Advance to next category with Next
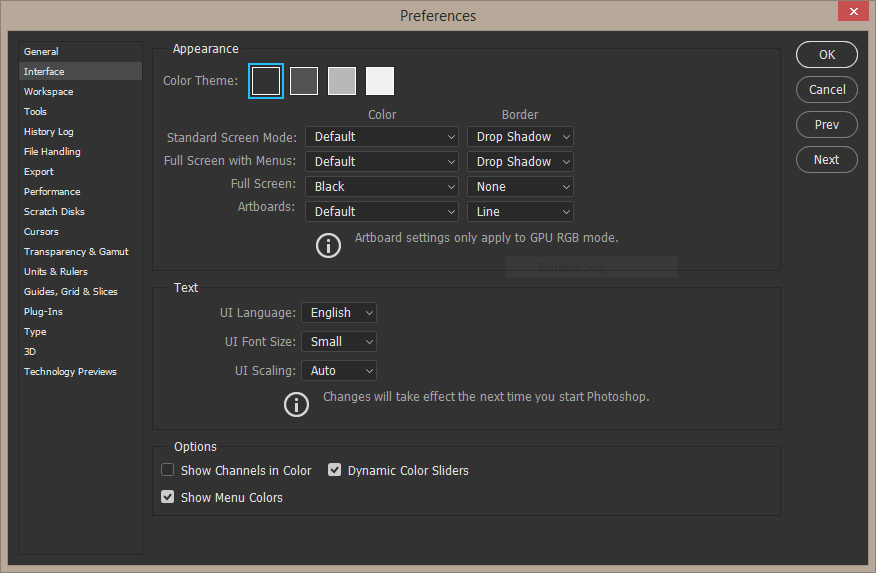The width and height of the screenshot is (876, 573). pyautogui.click(x=827, y=160)
